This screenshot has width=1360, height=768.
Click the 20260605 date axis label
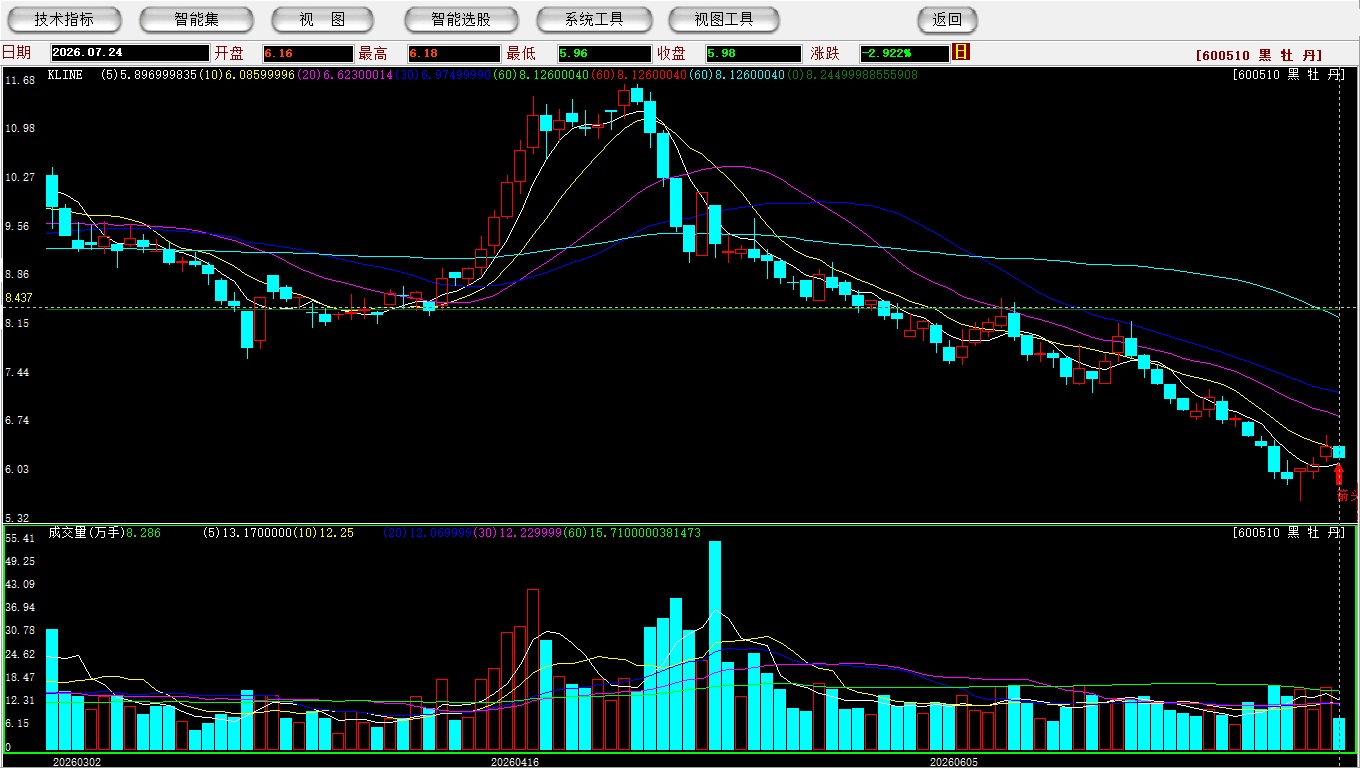click(955, 761)
